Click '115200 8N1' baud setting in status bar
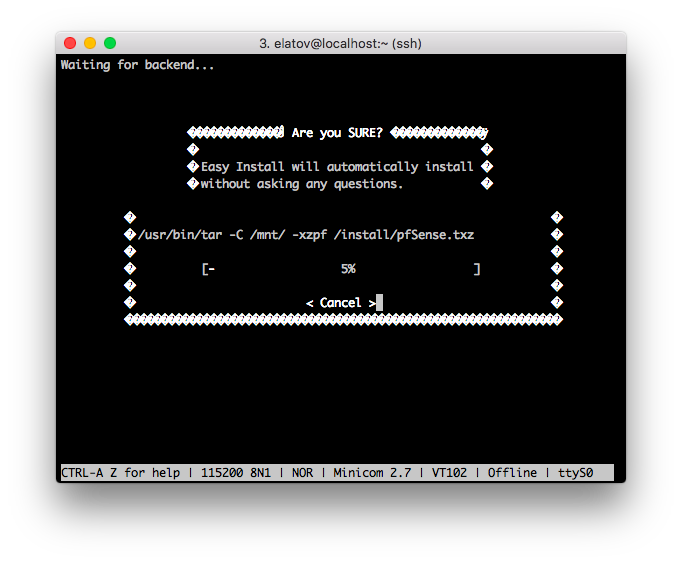Screen dimensions: 682x563 pyautogui.click(x=236, y=473)
